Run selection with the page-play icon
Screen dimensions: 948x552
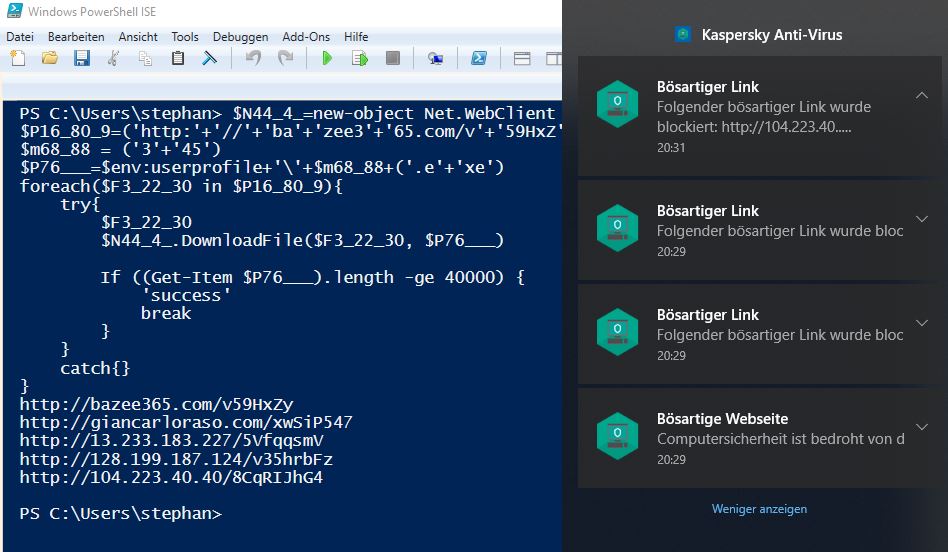(x=360, y=58)
